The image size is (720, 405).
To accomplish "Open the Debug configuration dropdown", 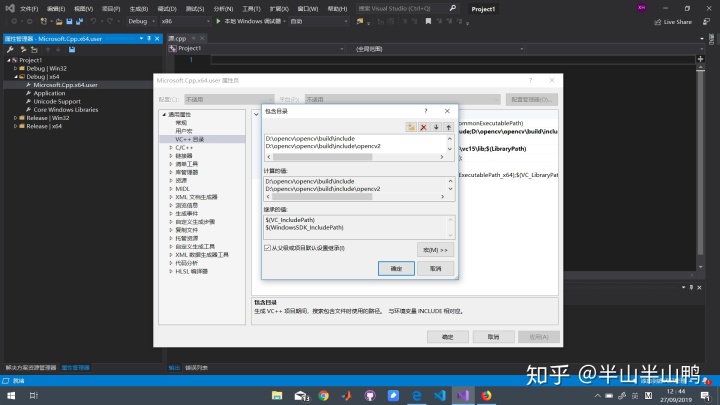I will [141, 21].
